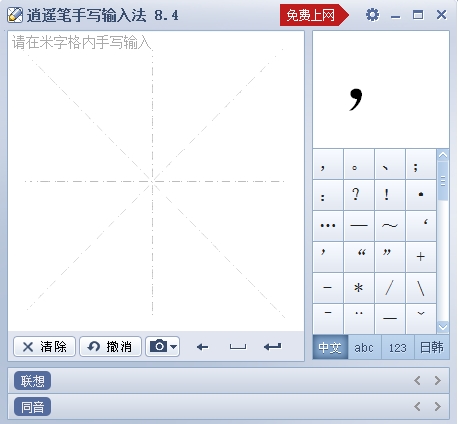Click the 免费上网 red banner link
Screen dimensions: 459x424
[x=314, y=15]
